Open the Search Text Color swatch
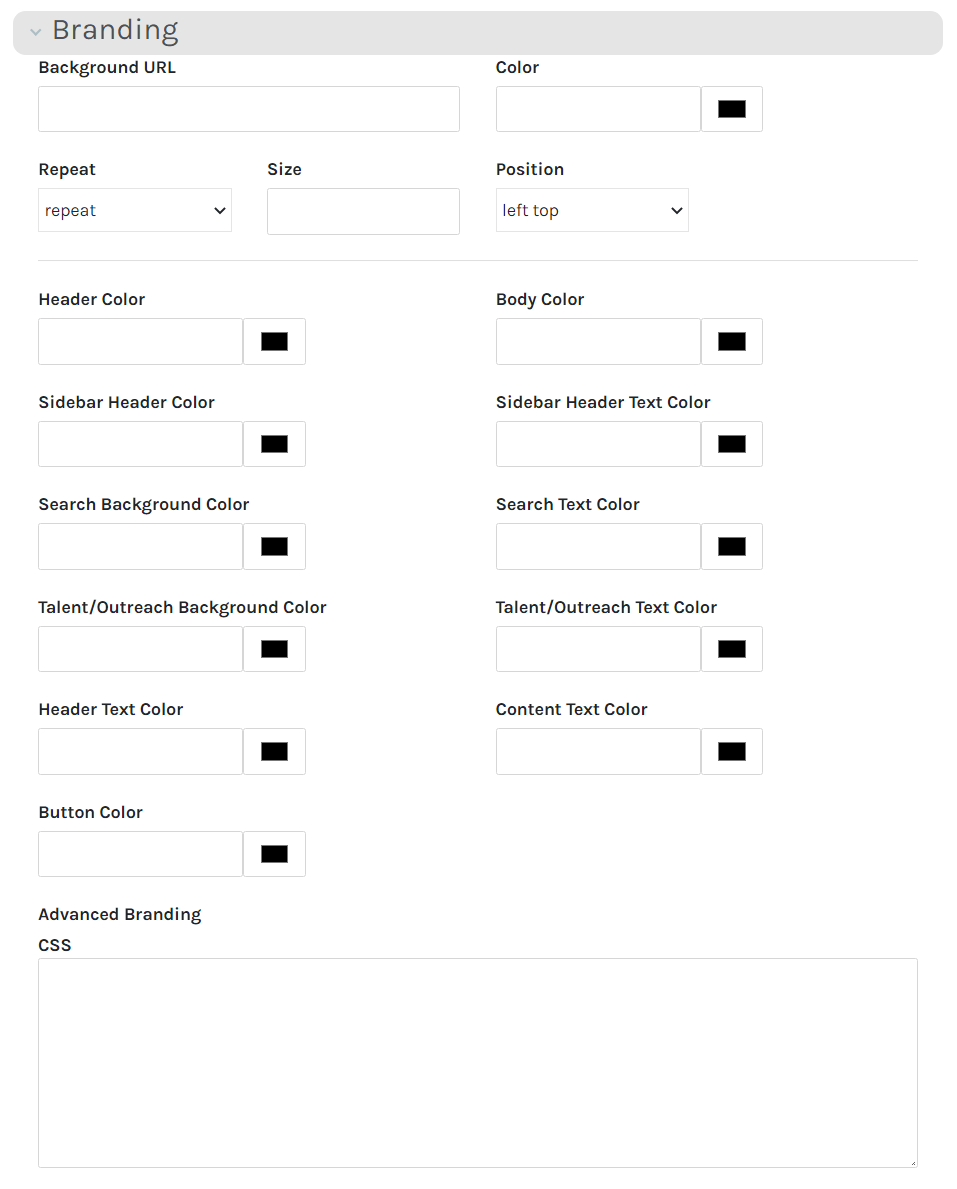This screenshot has width=957, height=1189. pyautogui.click(x=732, y=547)
